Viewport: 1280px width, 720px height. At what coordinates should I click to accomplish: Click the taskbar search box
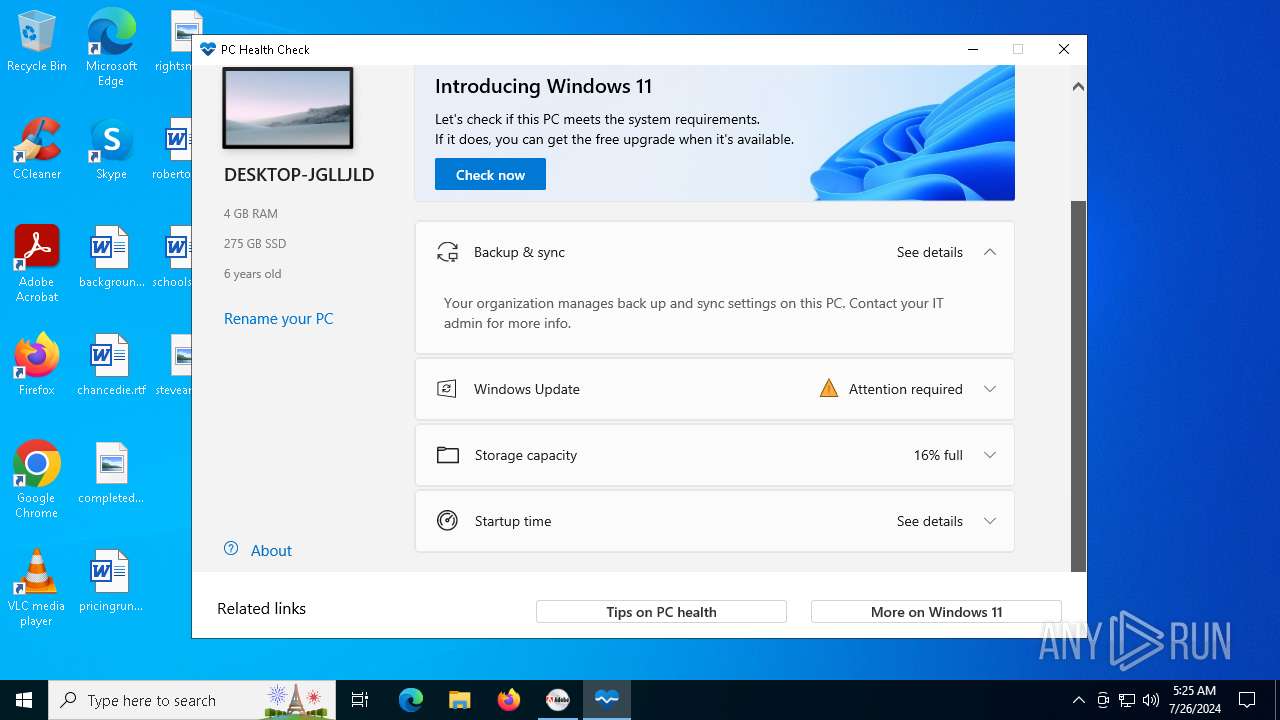[x=193, y=700]
